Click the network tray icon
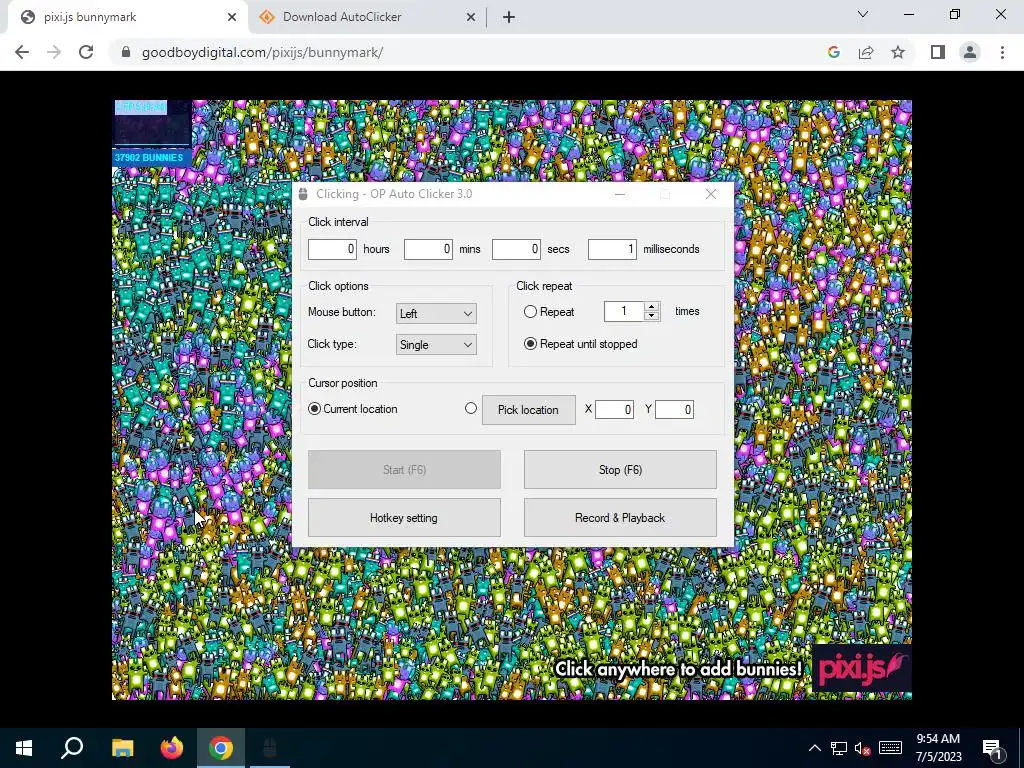 coord(839,748)
